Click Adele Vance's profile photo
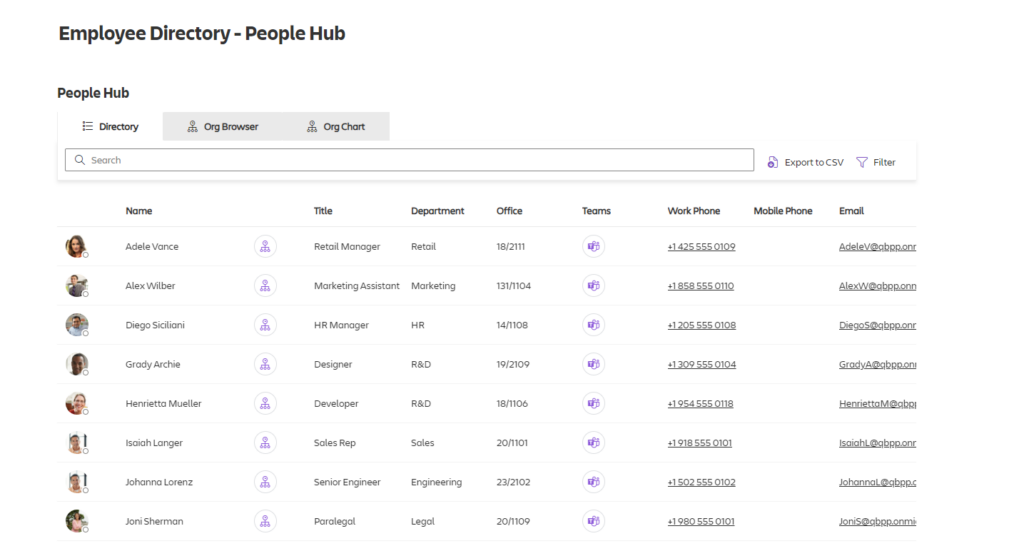Image resolution: width=1024 pixels, height=546 pixels. pos(76,246)
